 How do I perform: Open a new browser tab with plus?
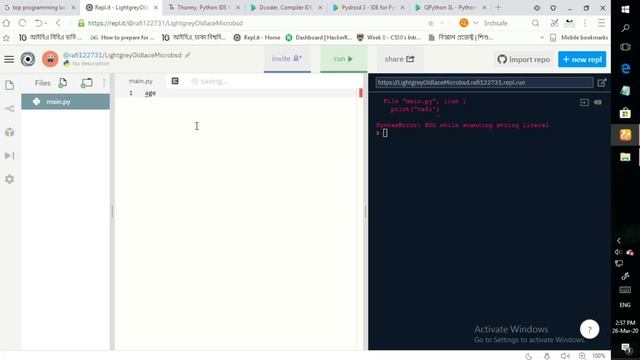point(498,7)
